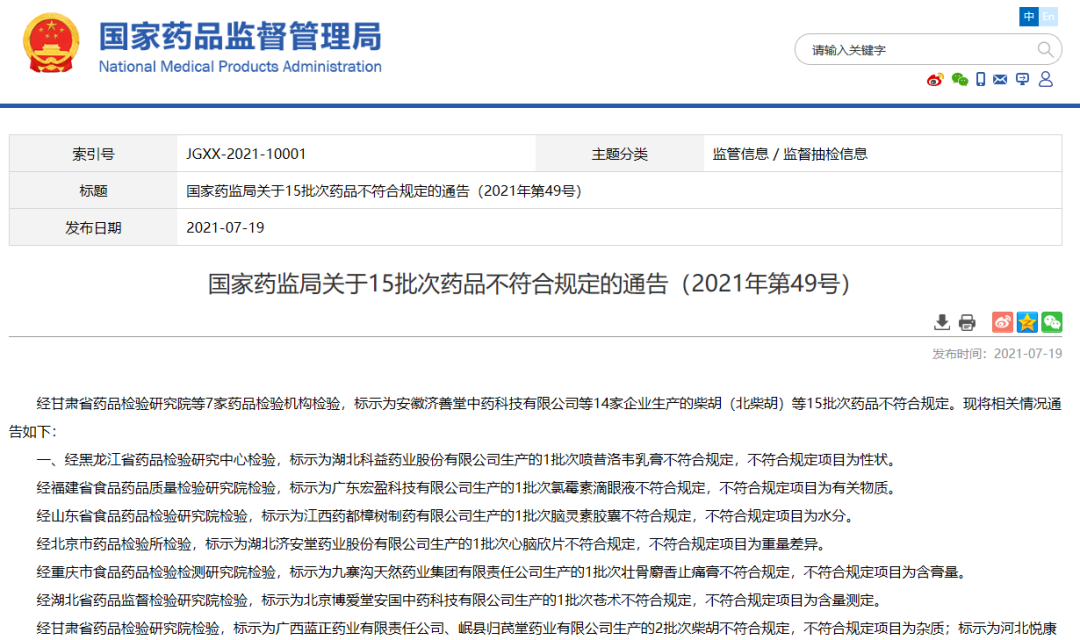The height and width of the screenshot is (640, 1080).
Task: Print the article using the printer icon
Action: [967, 322]
